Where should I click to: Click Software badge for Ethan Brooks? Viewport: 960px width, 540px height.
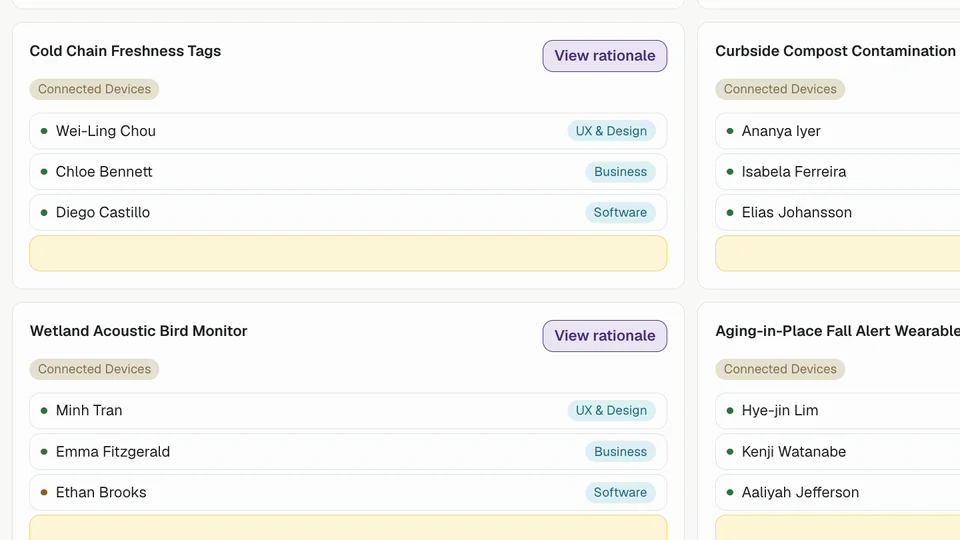(620, 492)
